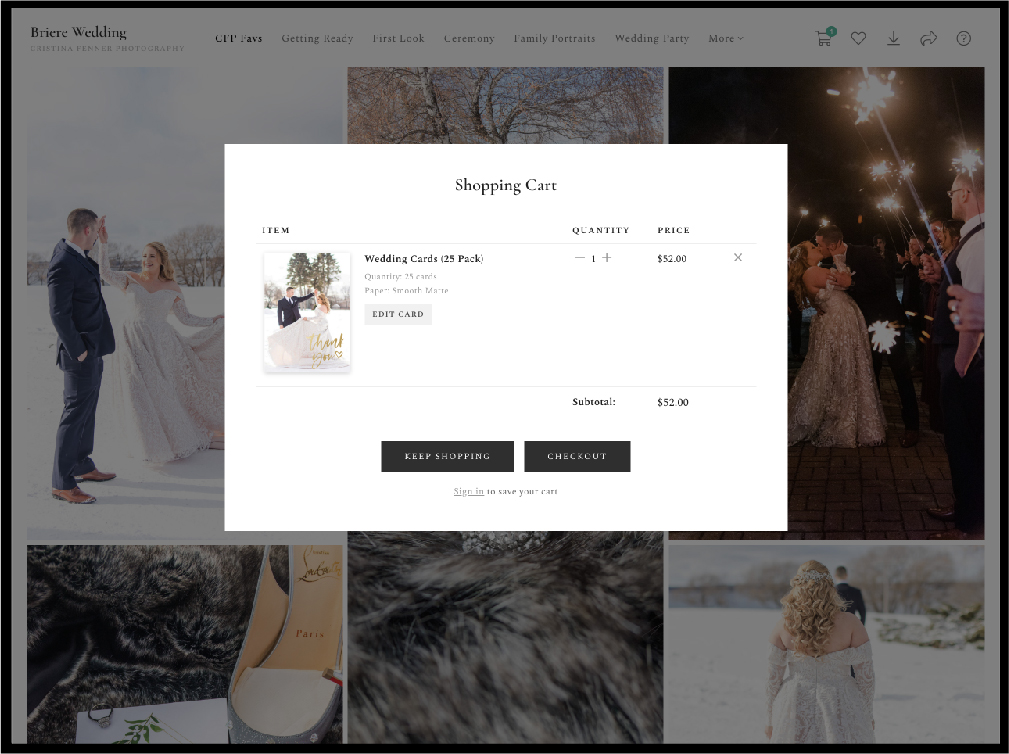The height and width of the screenshot is (754, 1009).
Task: Open the Getting Ready section
Action: coord(317,39)
